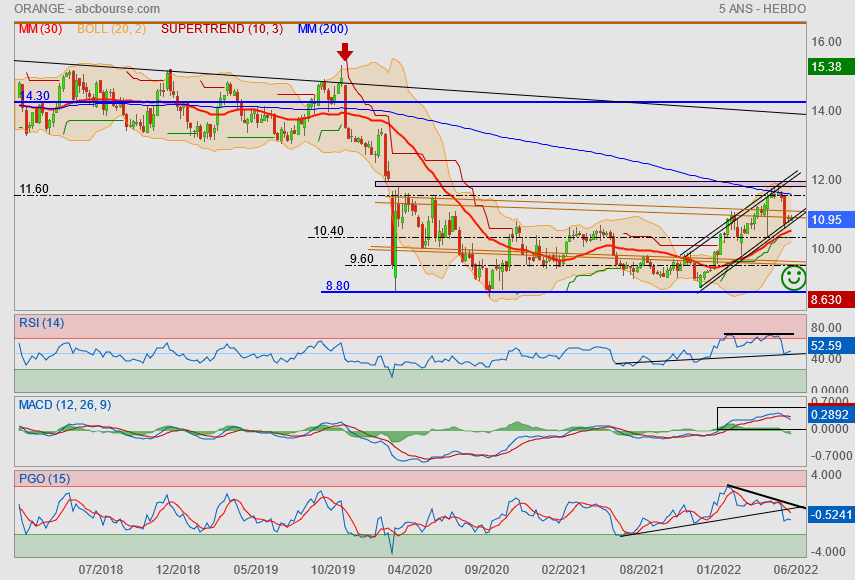
Task: Click the 8.80 support level label
Action: [338, 285]
